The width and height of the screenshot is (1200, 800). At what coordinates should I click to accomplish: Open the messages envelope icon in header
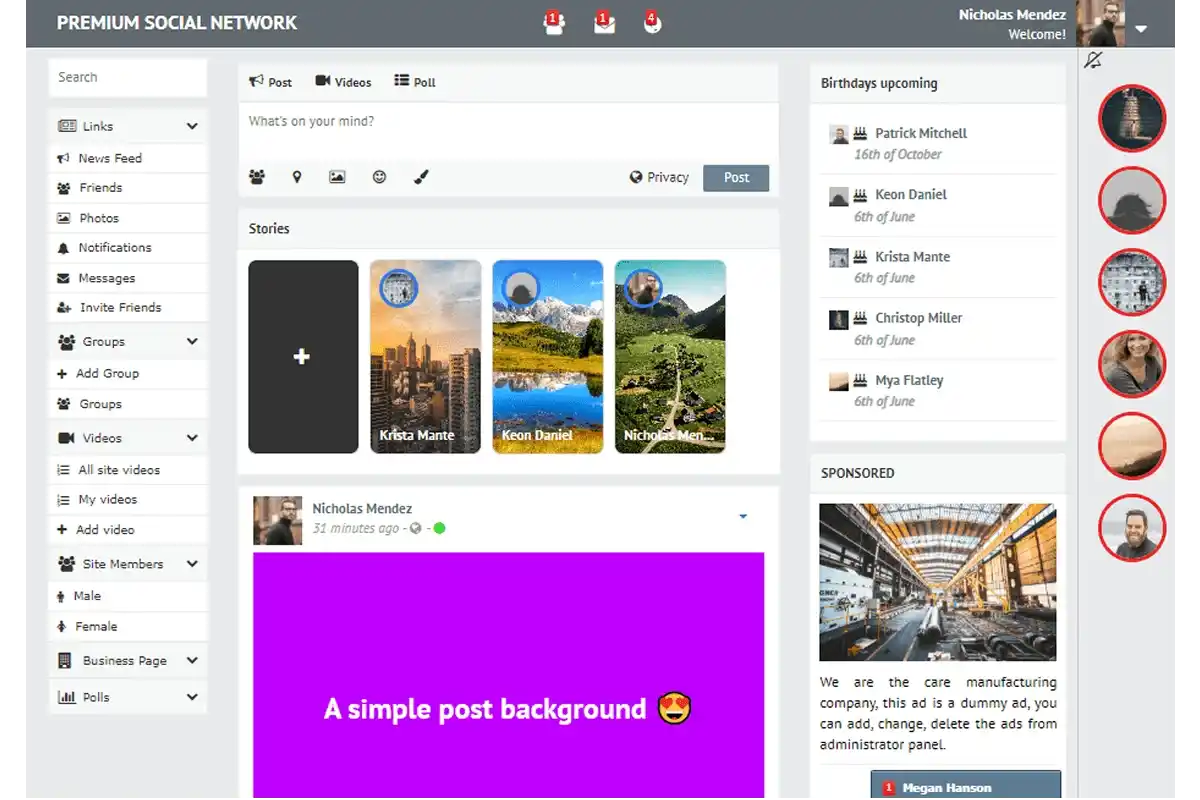[604, 24]
